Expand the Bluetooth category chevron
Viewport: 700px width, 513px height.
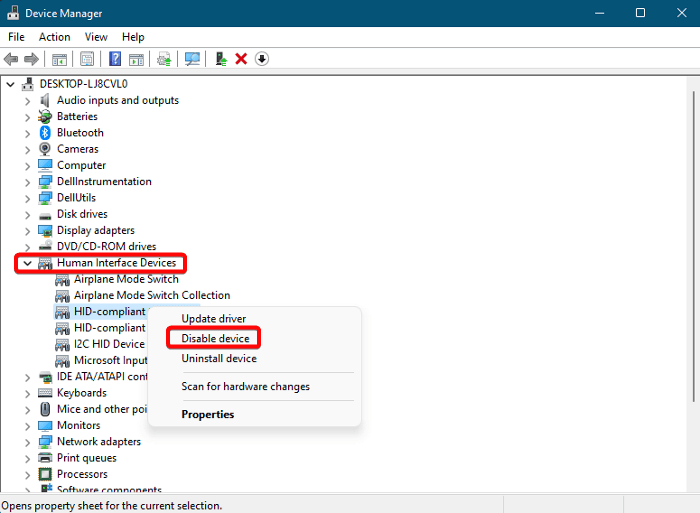(27, 133)
